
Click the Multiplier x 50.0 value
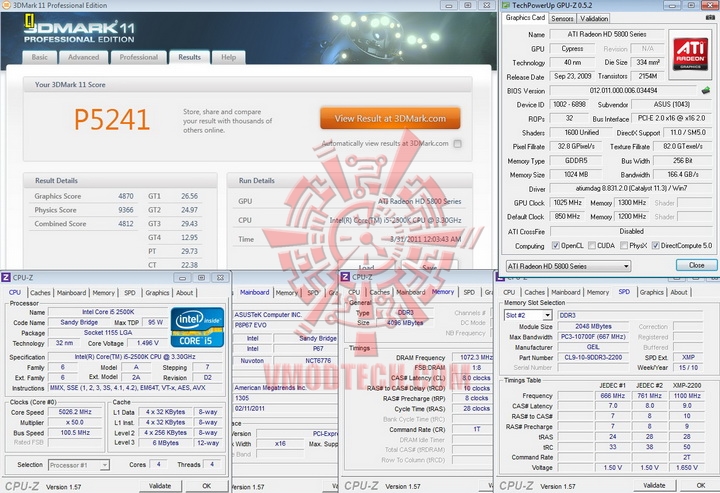pos(75,422)
